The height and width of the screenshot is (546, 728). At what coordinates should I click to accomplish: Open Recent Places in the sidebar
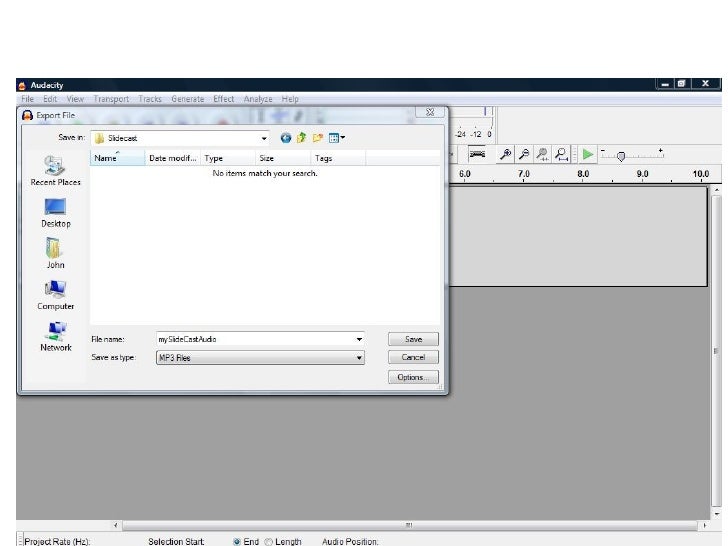pos(55,171)
